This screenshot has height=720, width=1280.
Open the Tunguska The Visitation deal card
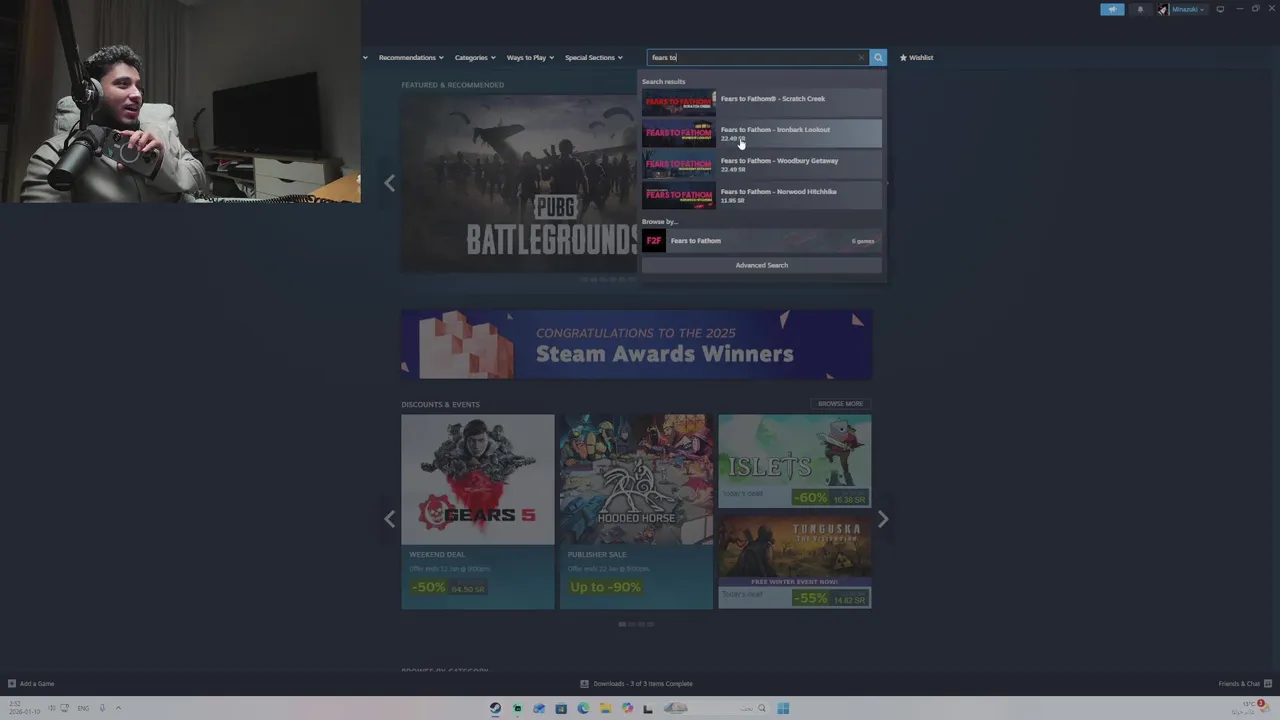tap(794, 561)
